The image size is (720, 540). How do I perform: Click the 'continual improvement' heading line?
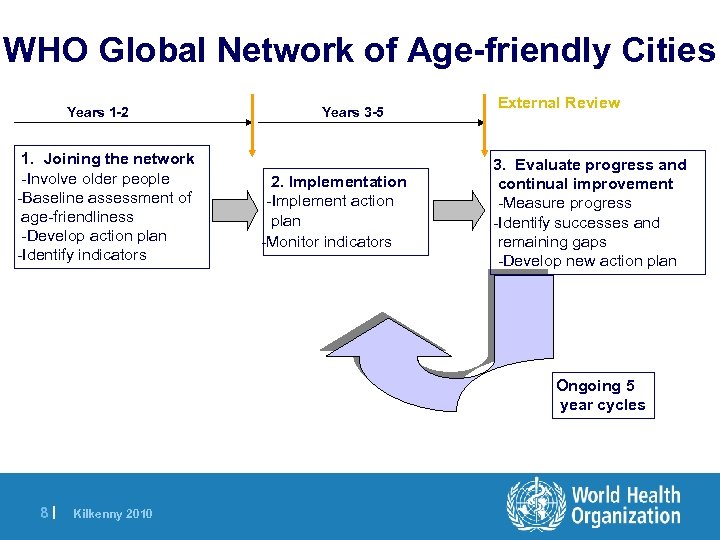(585, 184)
